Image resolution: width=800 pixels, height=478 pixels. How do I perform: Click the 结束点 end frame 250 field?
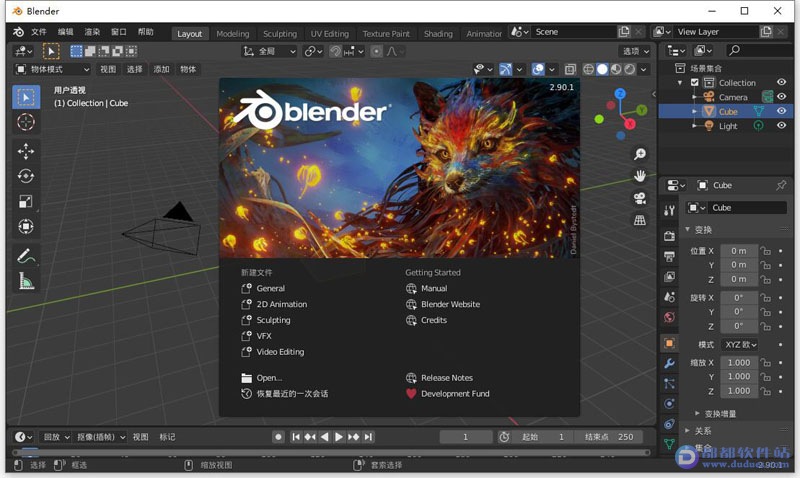pyautogui.click(x=610, y=437)
